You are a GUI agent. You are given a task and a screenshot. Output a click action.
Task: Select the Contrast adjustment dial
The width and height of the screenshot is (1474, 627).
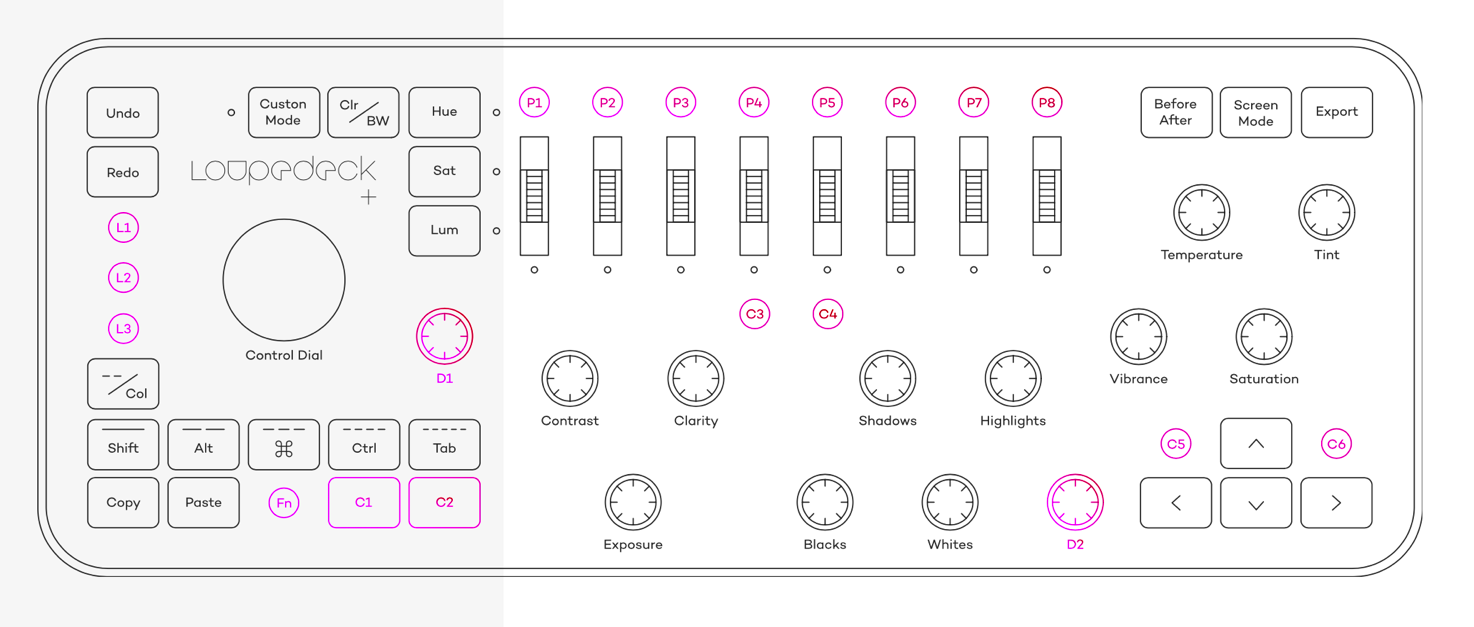(570, 379)
